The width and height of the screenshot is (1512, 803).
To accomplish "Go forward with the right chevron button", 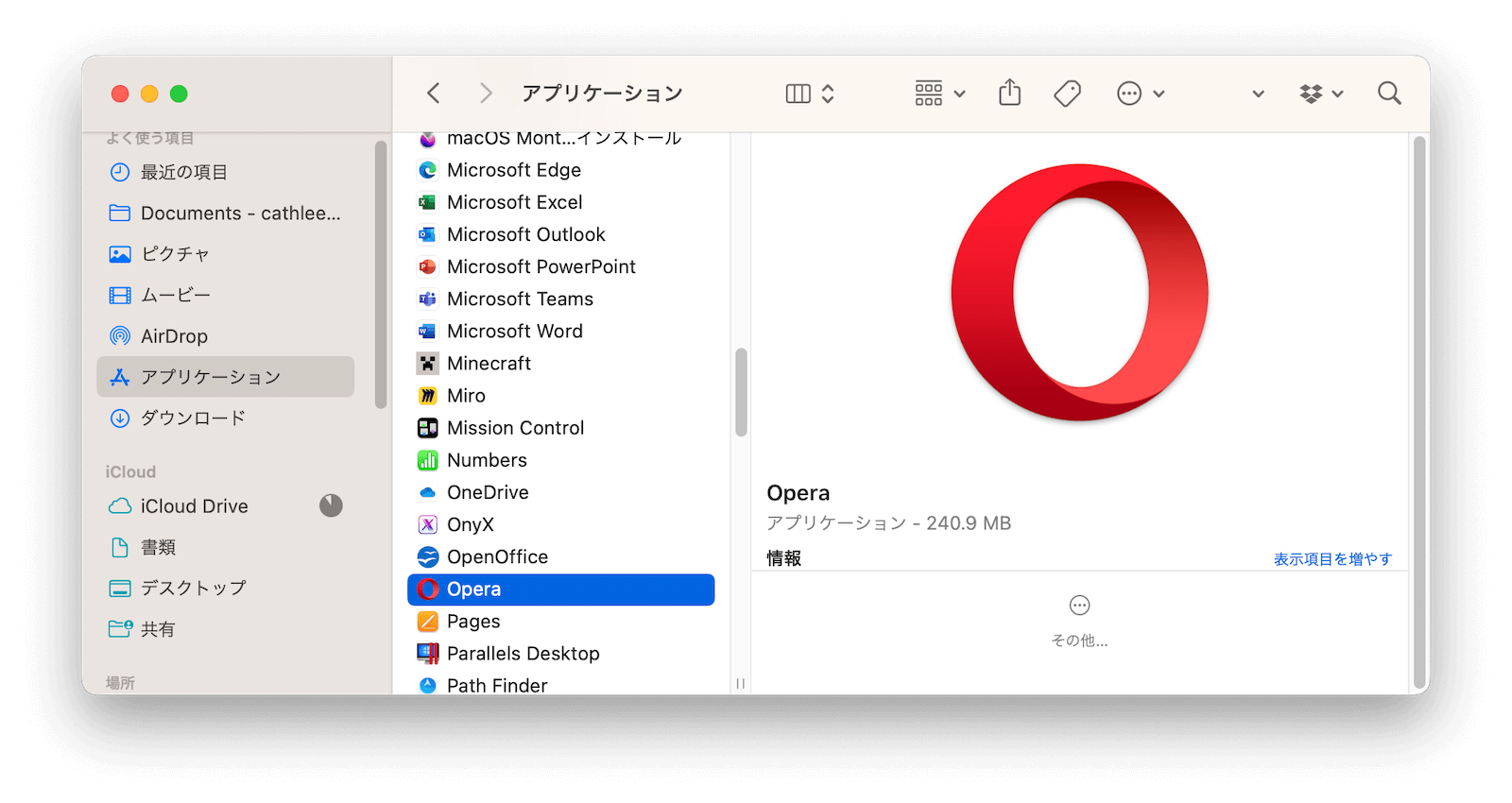I will (x=486, y=94).
